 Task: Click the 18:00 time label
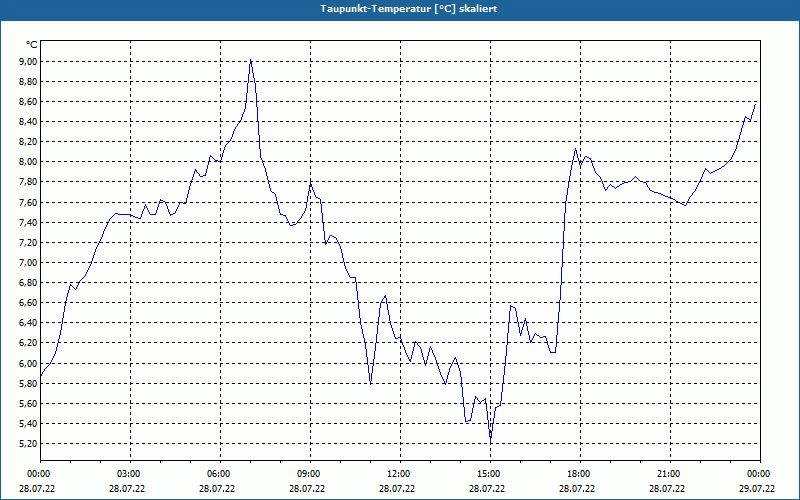pos(578,474)
